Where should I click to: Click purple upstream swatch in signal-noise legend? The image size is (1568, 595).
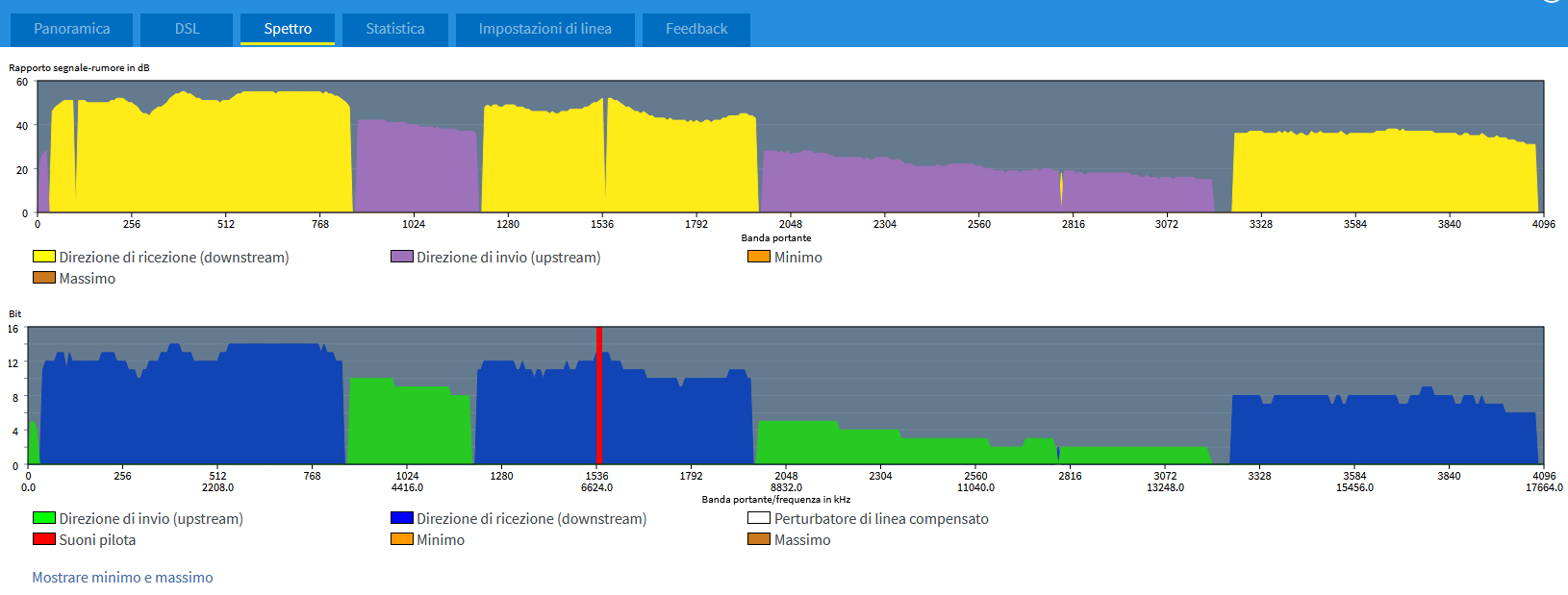click(x=402, y=257)
